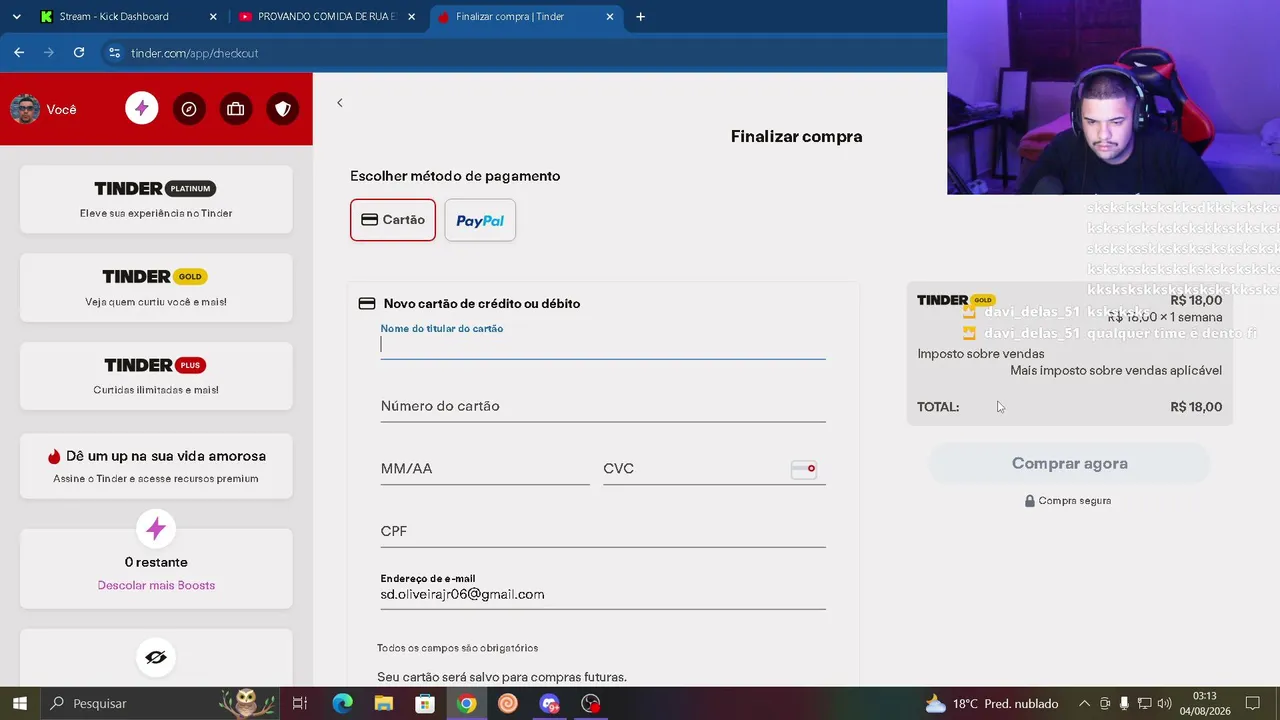Click the Novo cartão de crédito ou débito heading
Screen dimensions: 1280x720
[x=482, y=304]
